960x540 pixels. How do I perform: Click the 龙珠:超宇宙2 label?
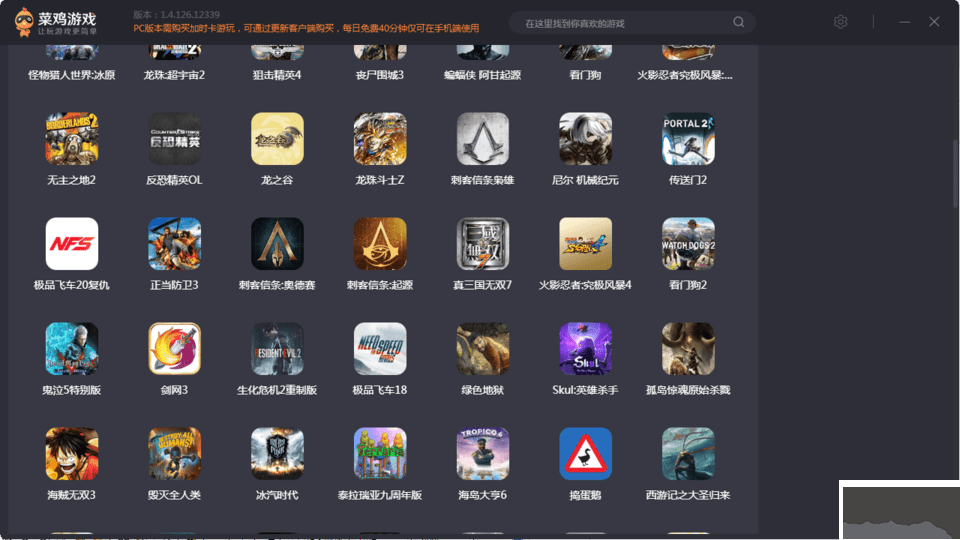(174, 75)
